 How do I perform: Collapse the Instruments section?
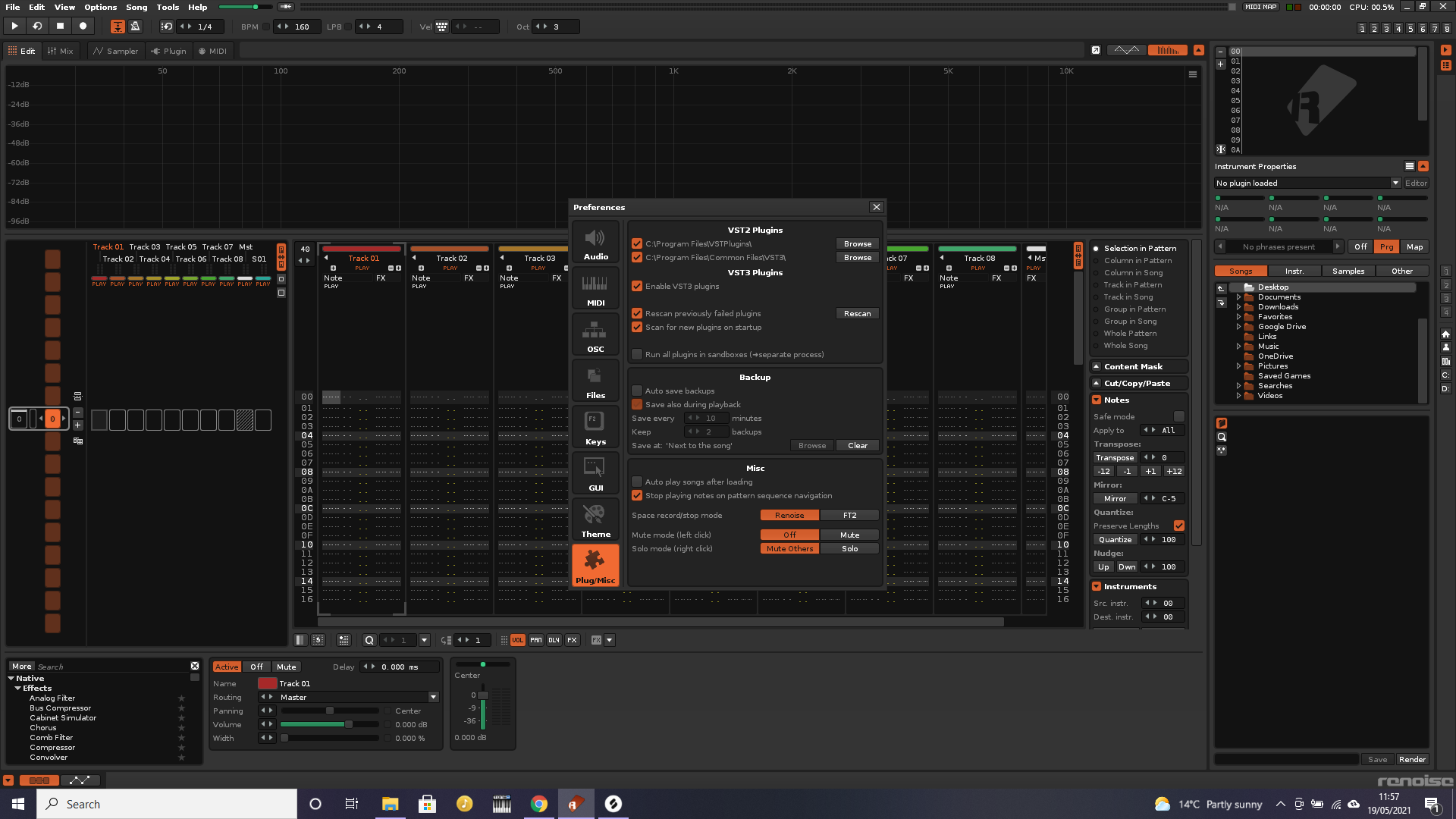[1096, 586]
